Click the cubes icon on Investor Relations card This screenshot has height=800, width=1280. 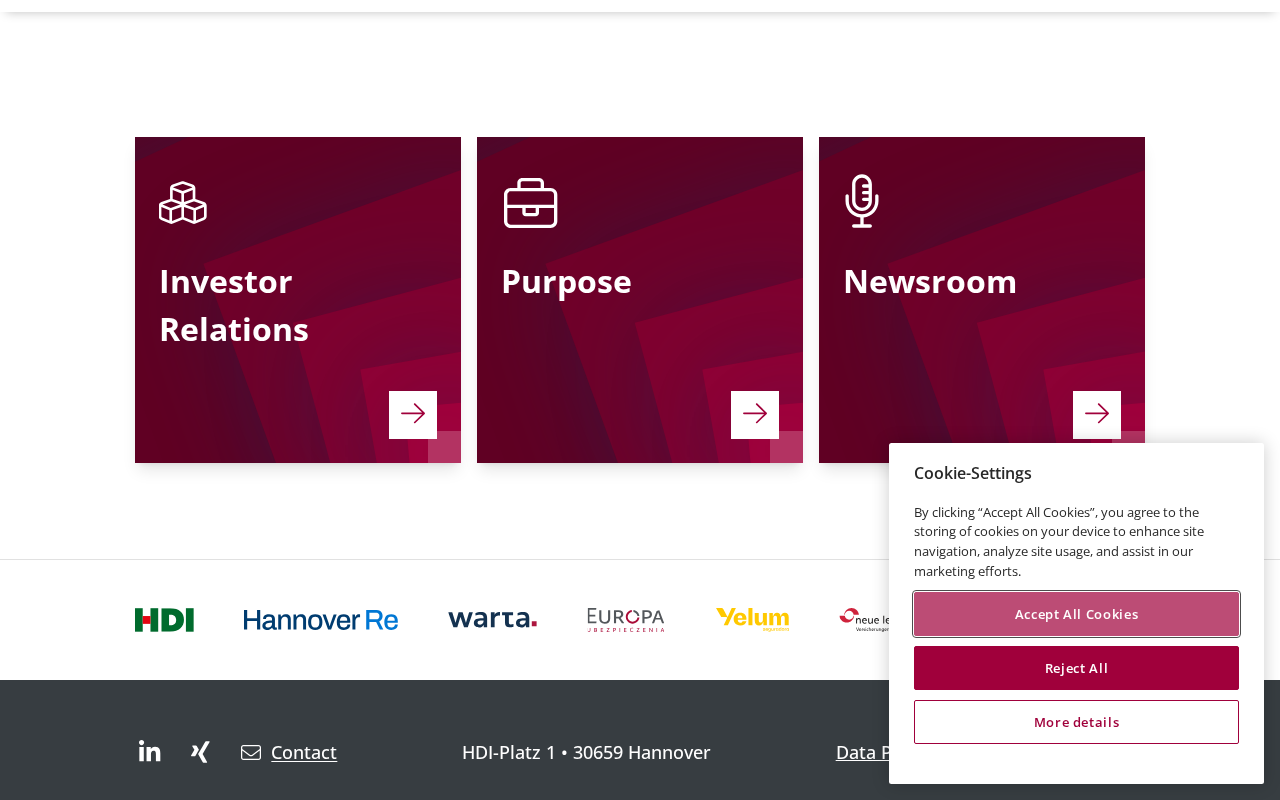183,203
